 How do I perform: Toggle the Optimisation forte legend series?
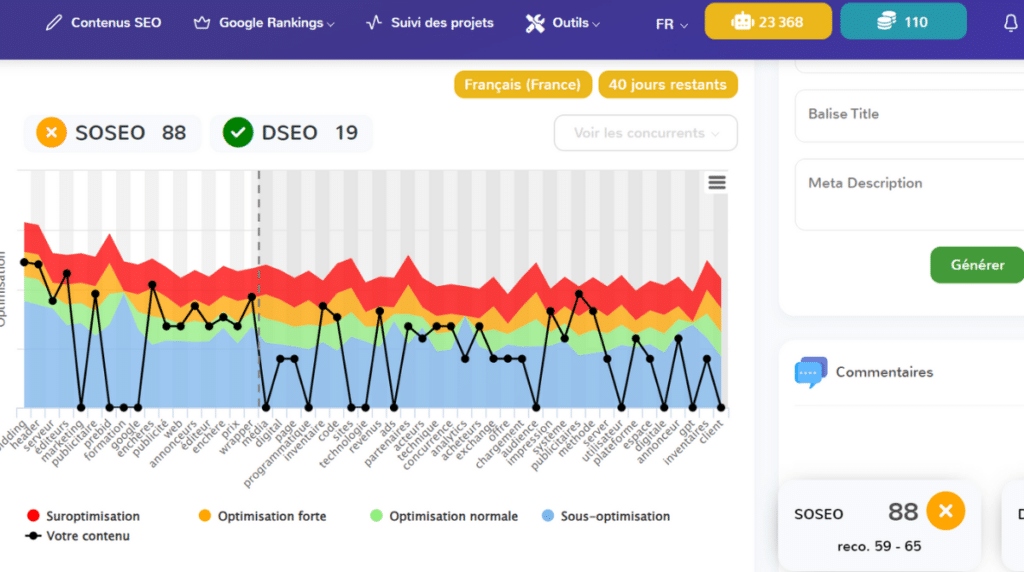click(263, 516)
